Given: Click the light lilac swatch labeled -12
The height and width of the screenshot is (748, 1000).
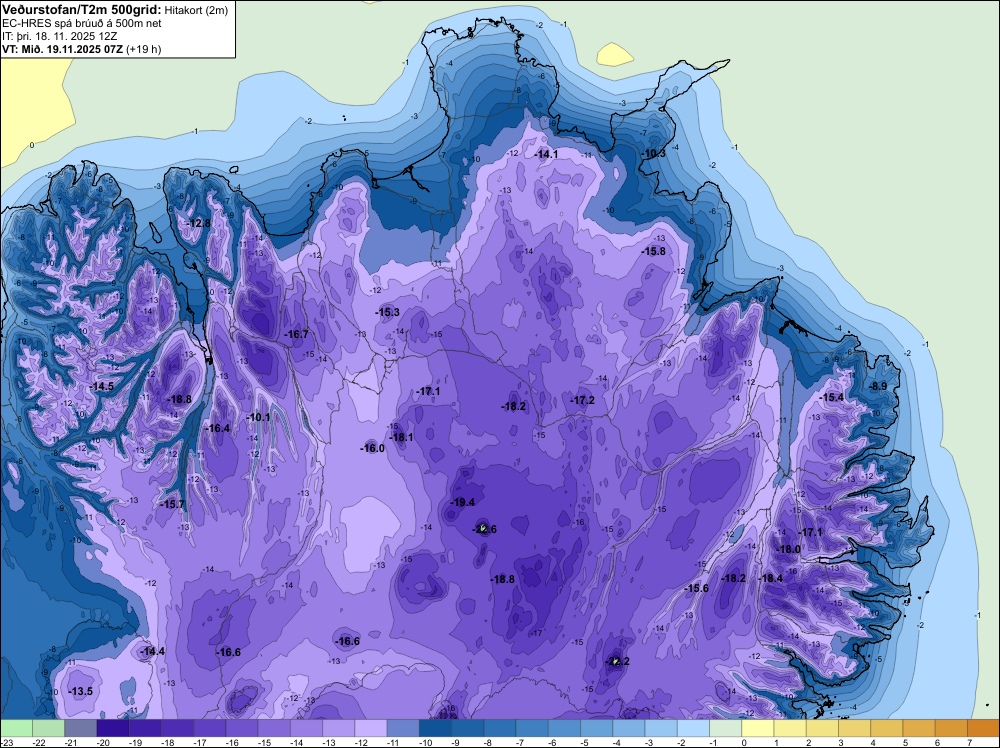Looking at the screenshot, I should coord(371,728).
